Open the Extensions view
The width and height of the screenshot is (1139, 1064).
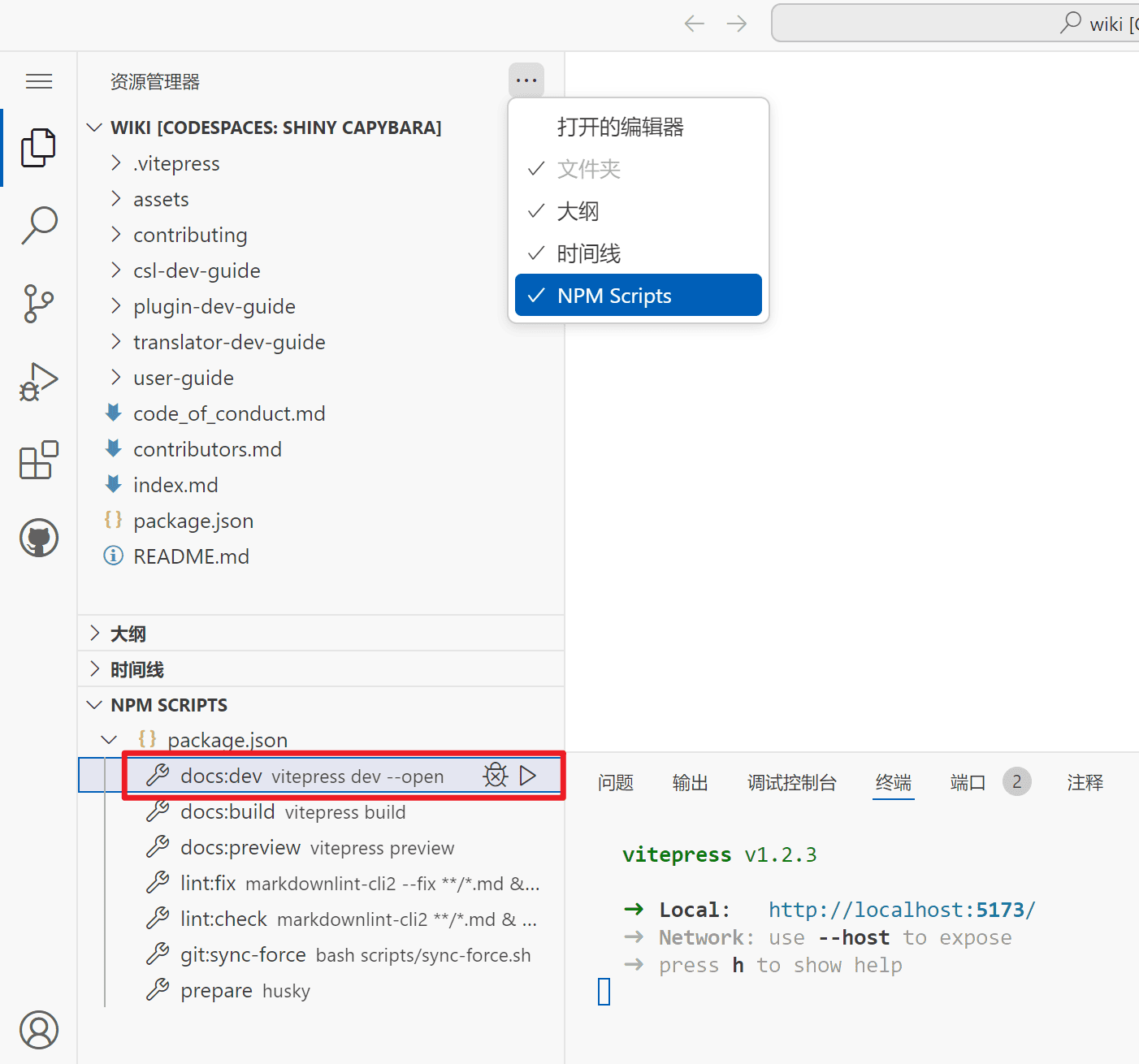tap(38, 460)
